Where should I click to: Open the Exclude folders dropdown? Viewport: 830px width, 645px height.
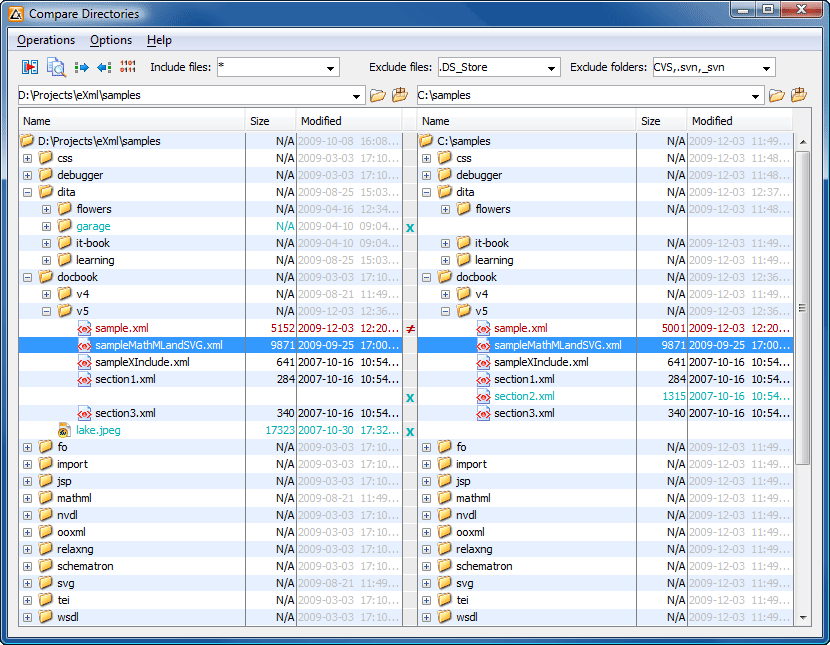(x=766, y=68)
